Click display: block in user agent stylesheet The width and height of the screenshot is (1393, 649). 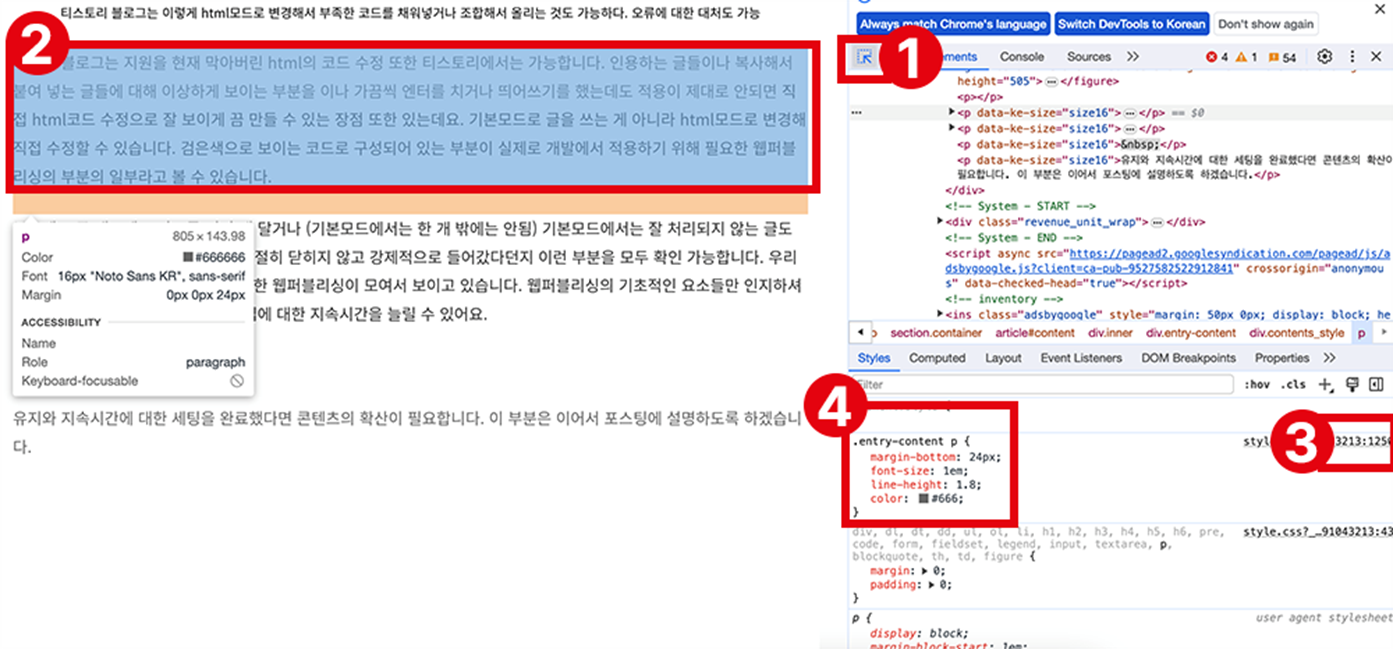918,633
